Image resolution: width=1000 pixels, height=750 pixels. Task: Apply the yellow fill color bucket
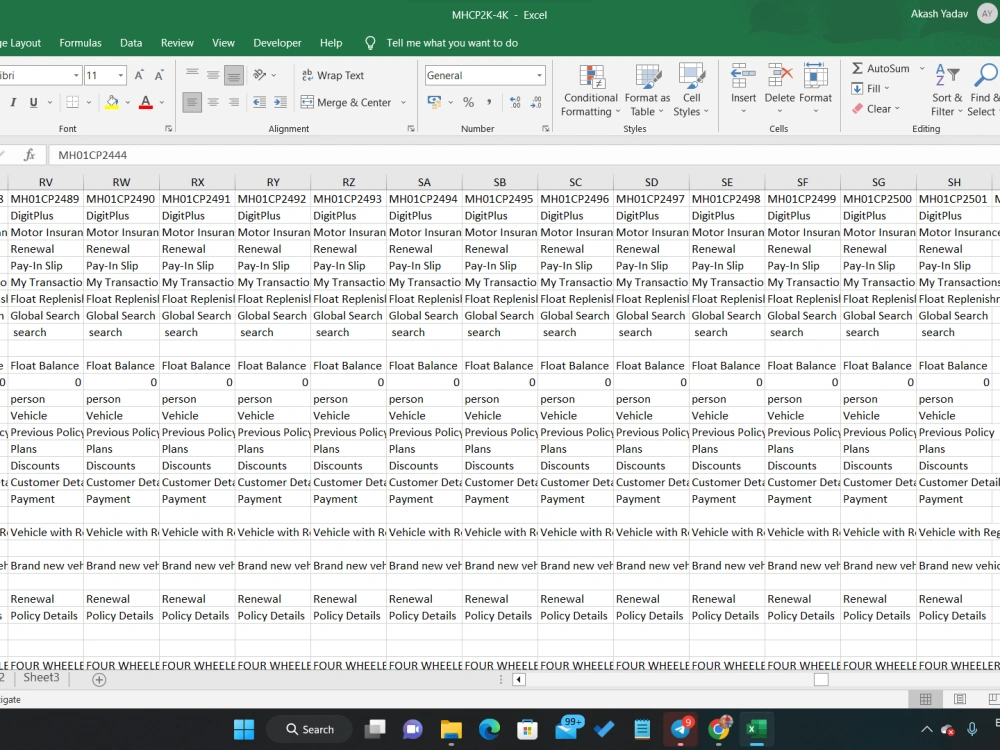coord(112,102)
